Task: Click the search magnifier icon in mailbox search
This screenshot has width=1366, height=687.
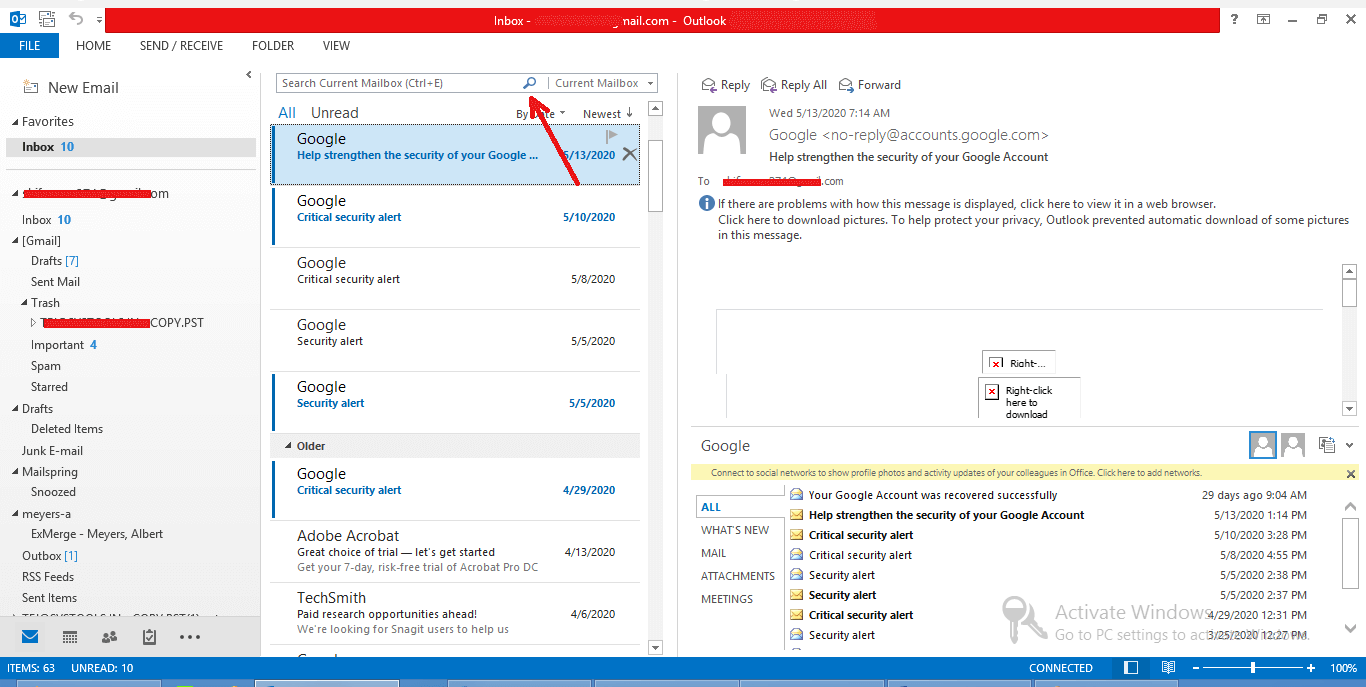Action: [x=530, y=83]
